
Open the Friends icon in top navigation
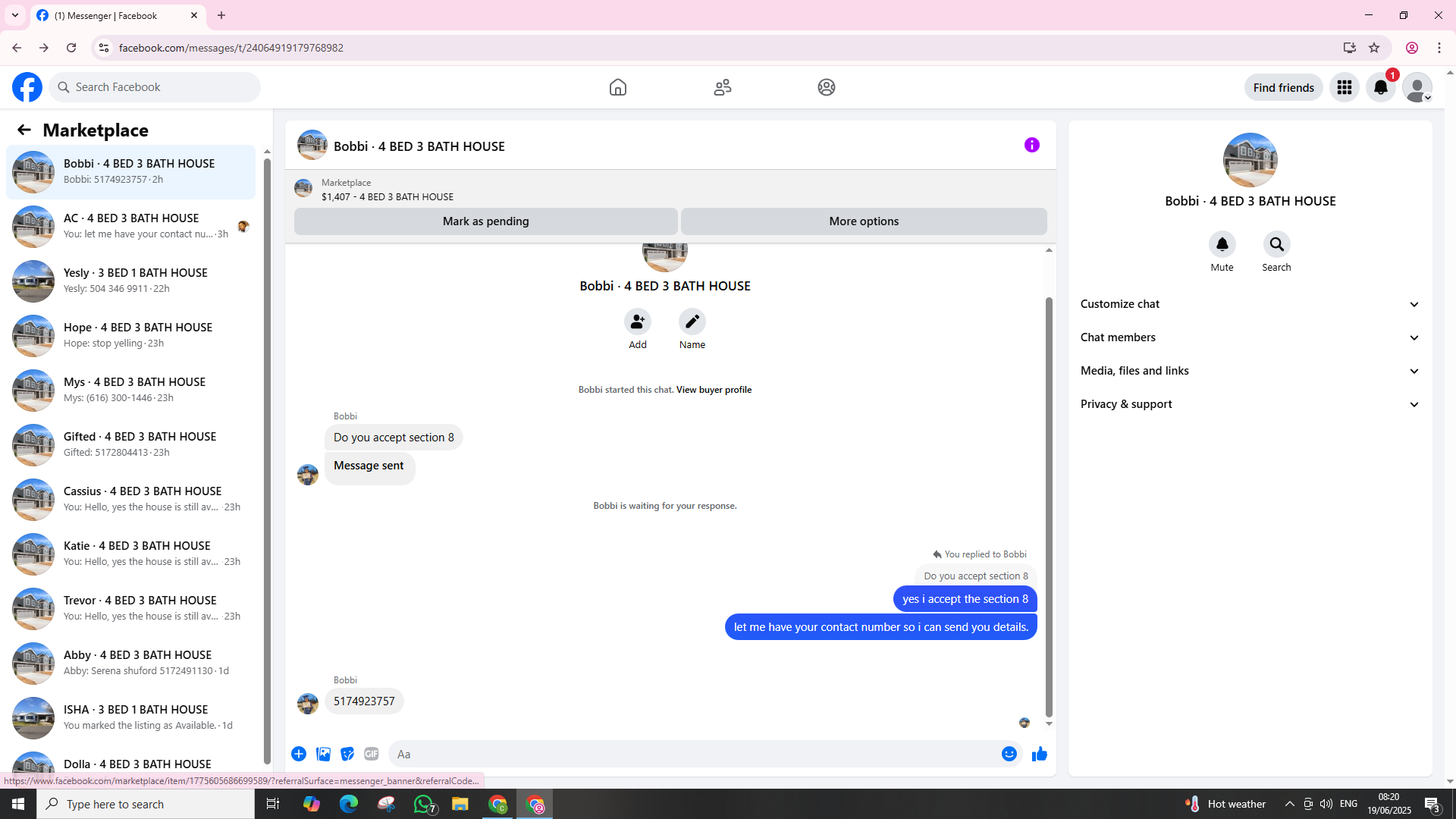723,87
